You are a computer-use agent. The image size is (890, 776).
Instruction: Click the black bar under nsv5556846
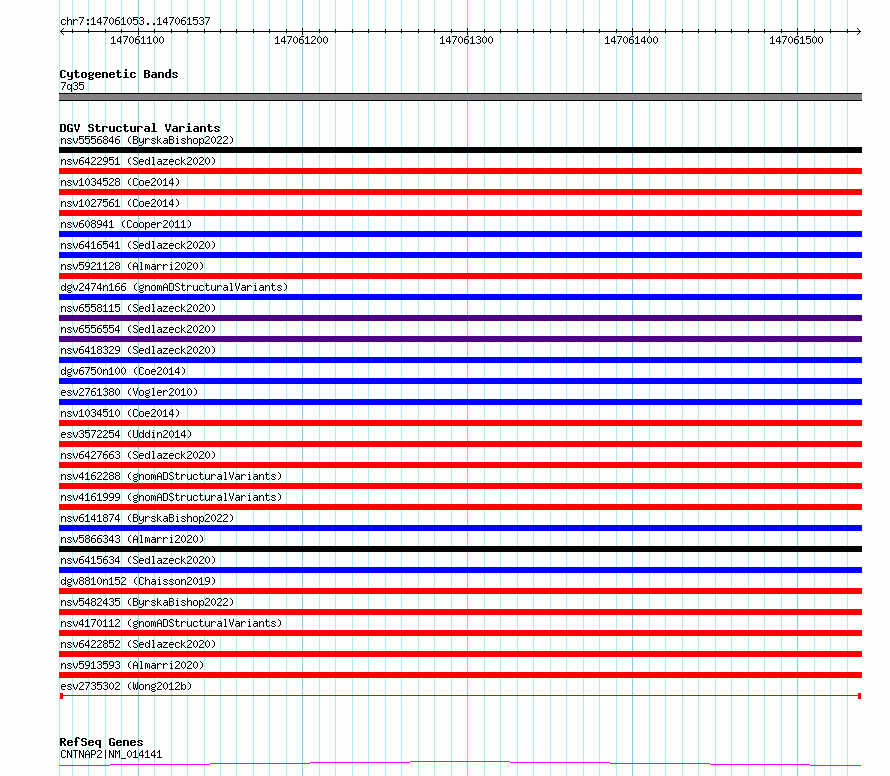coord(460,150)
